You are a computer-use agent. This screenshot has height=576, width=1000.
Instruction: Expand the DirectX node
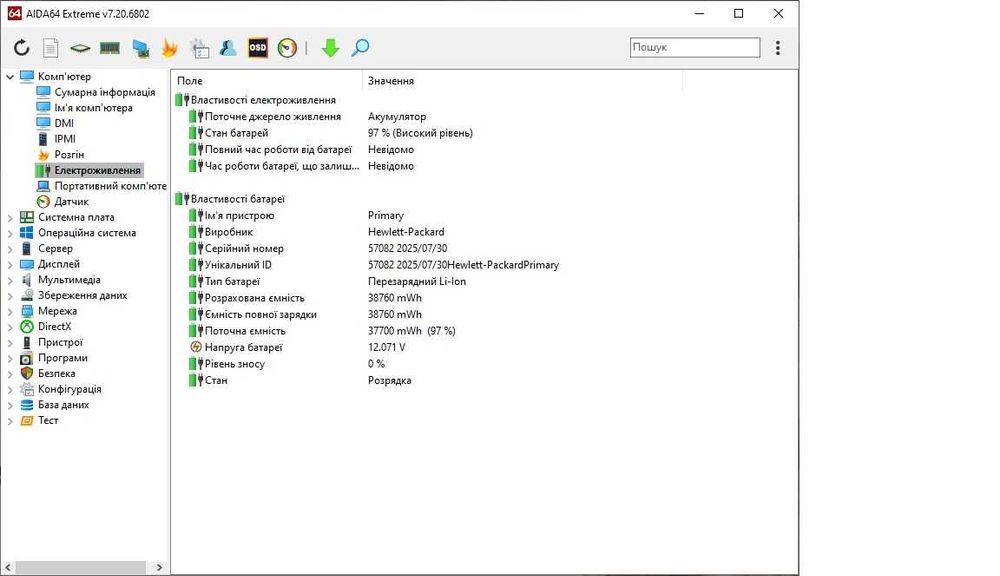[x=10, y=327]
